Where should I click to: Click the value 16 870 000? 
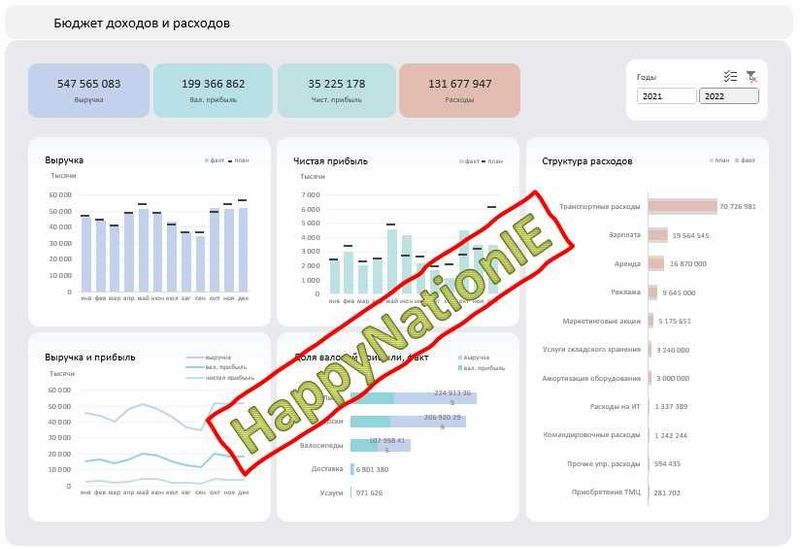point(688,264)
